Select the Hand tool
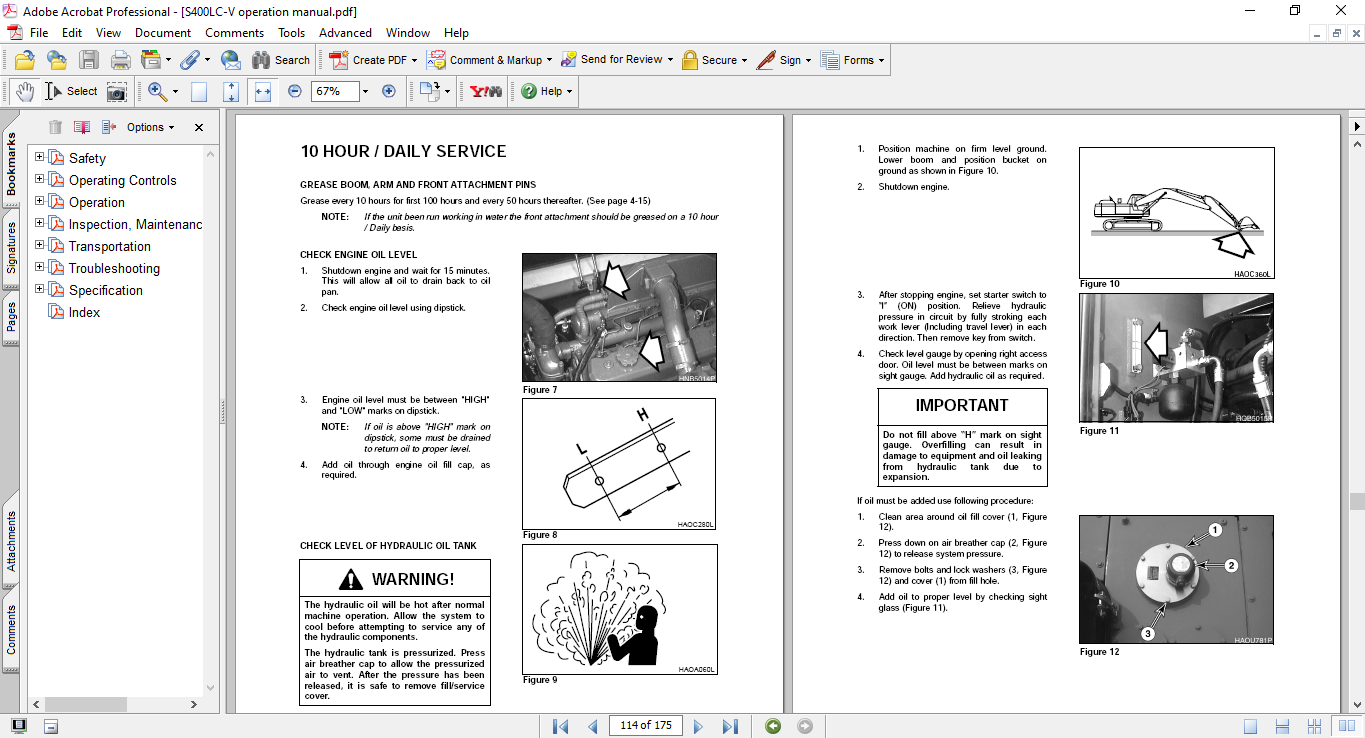 pyautogui.click(x=24, y=91)
